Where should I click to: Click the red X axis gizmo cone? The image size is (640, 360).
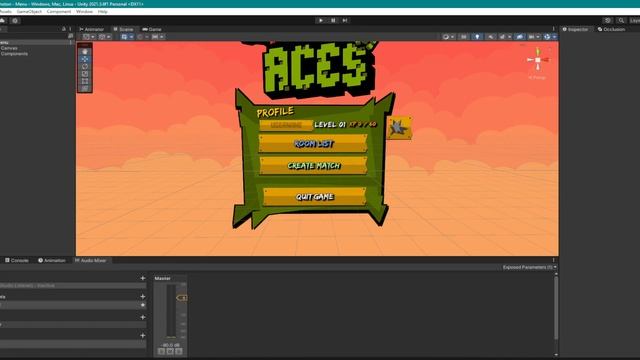(546, 60)
